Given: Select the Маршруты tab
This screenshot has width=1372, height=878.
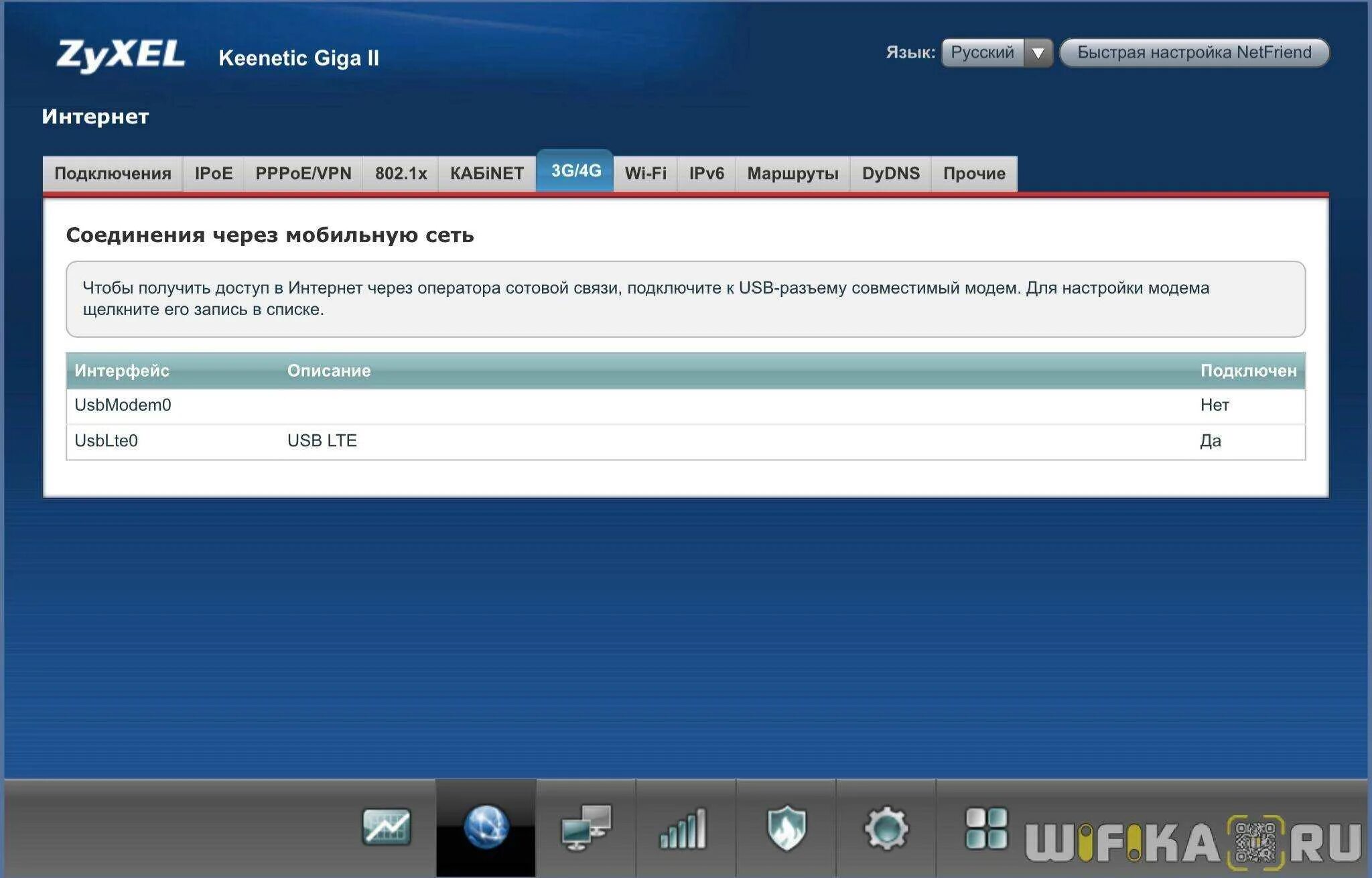Looking at the screenshot, I should [x=793, y=174].
